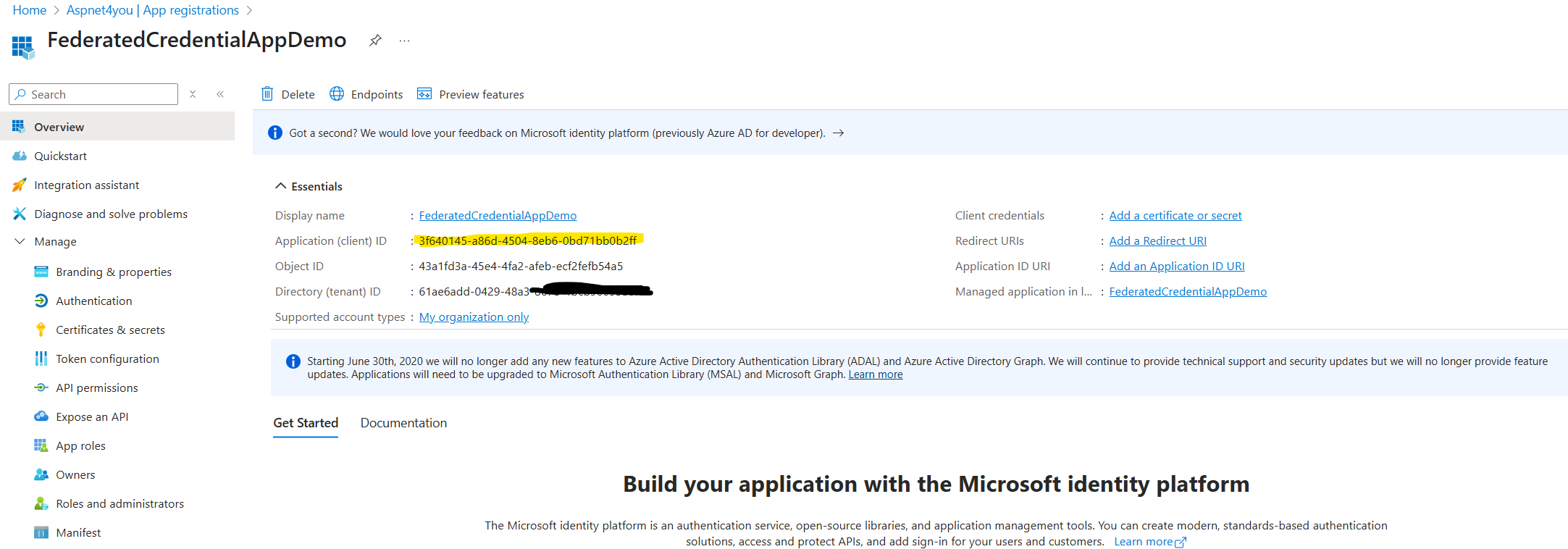1568x549 pixels.
Task: Click the Integration assistant rocket icon
Action: coord(19,185)
